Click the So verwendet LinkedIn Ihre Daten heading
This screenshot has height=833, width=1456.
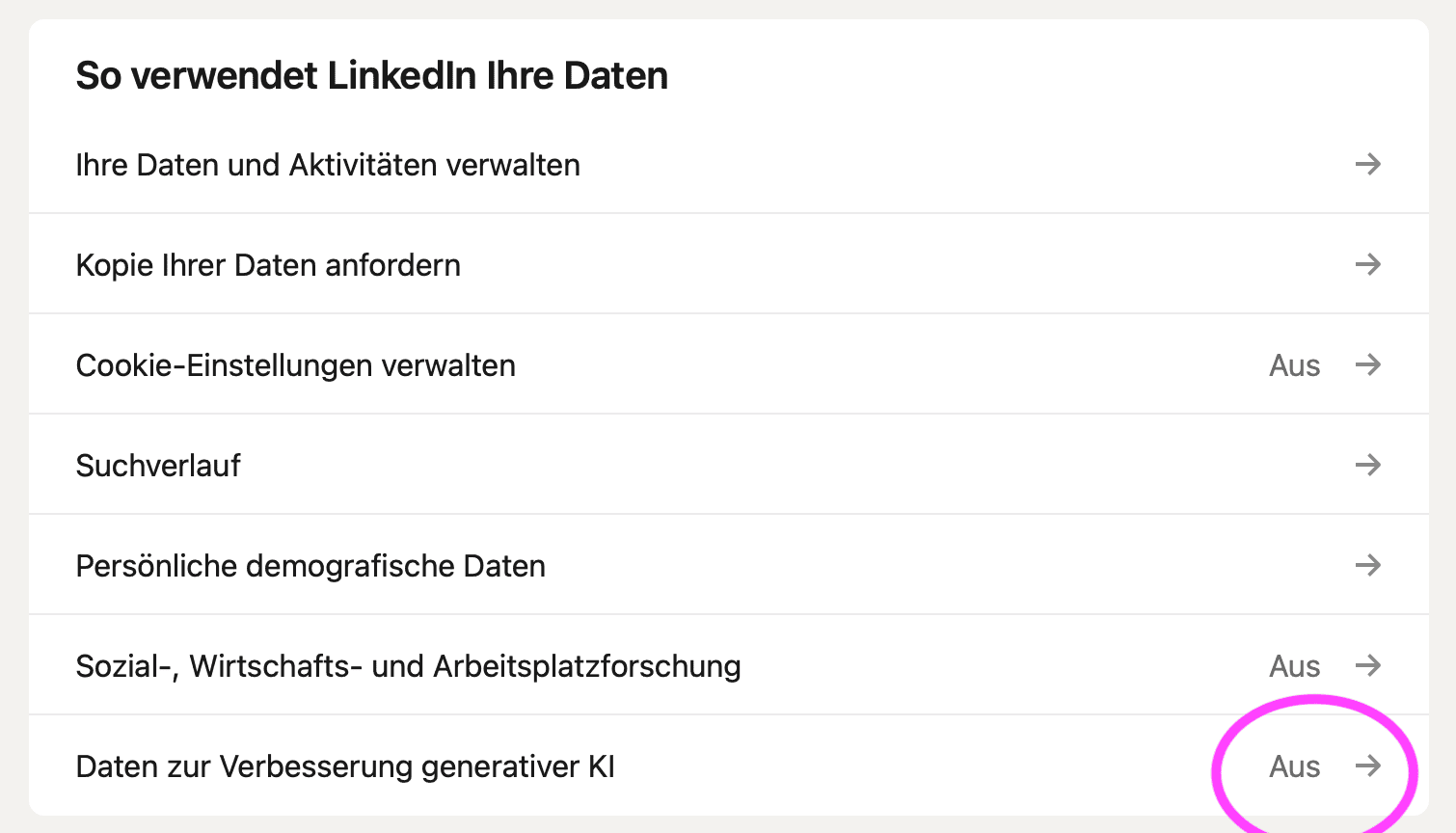pos(371,75)
